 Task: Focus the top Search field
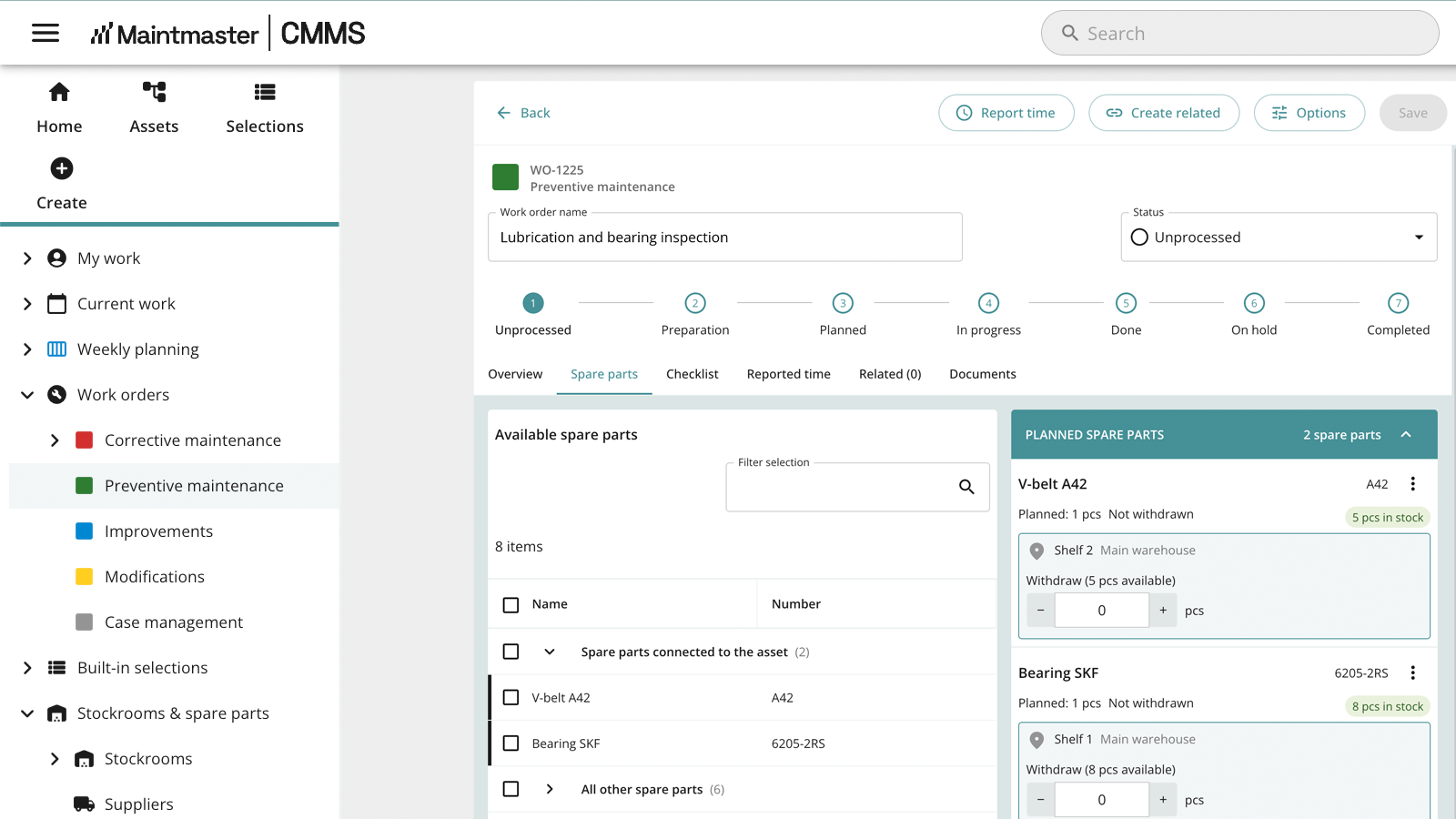point(1239,34)
